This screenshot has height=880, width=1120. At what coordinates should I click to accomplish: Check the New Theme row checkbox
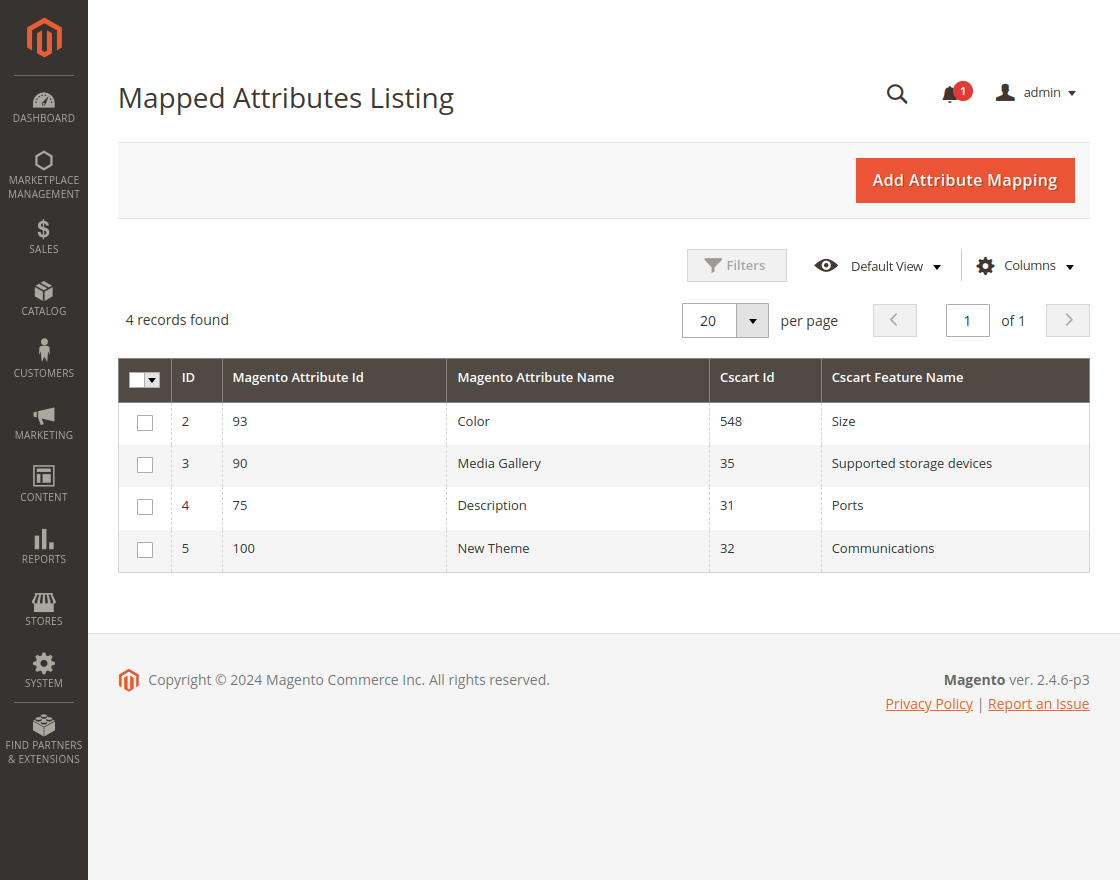click(x=145, y=550)
